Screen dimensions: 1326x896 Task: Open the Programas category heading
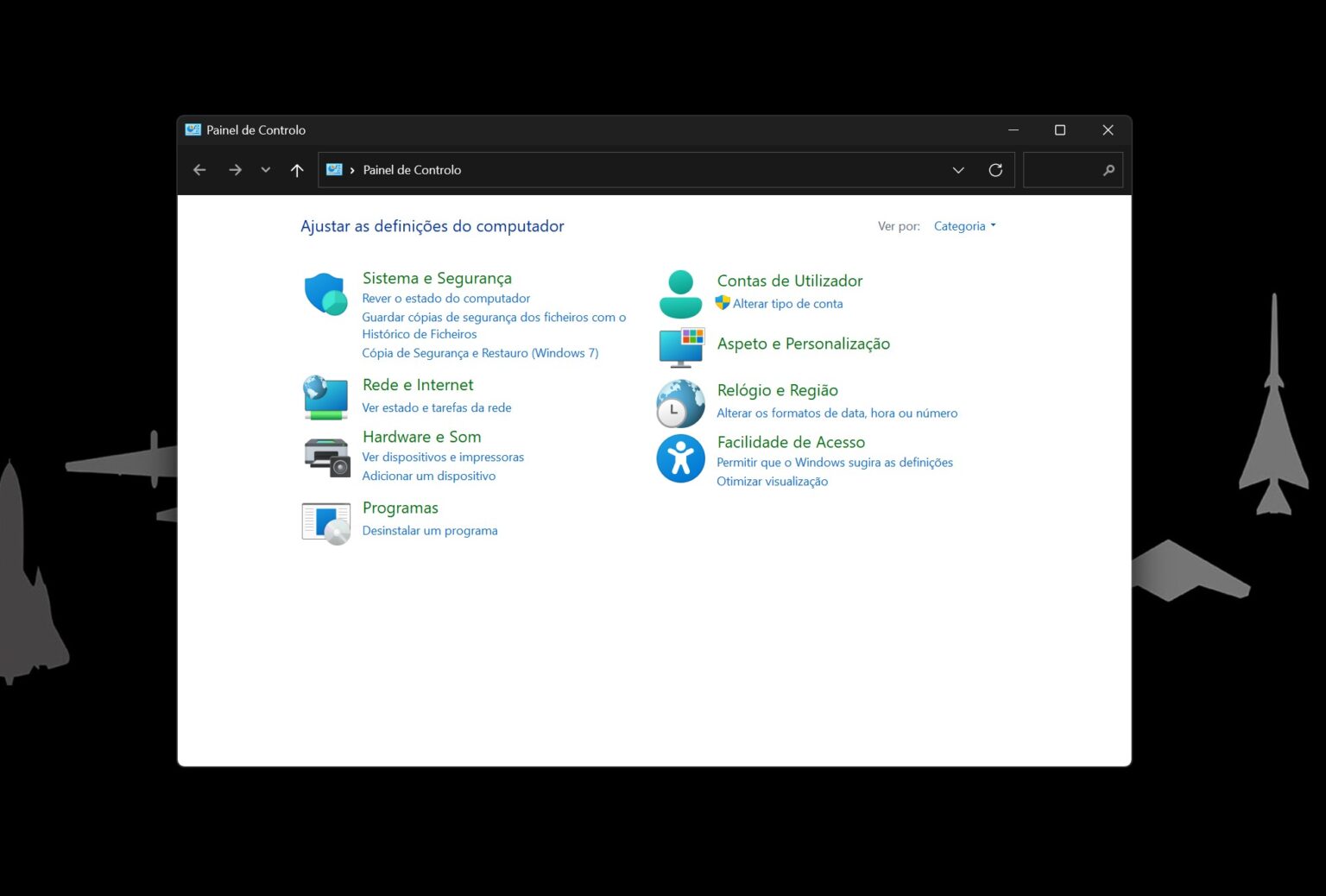point(400,508)
